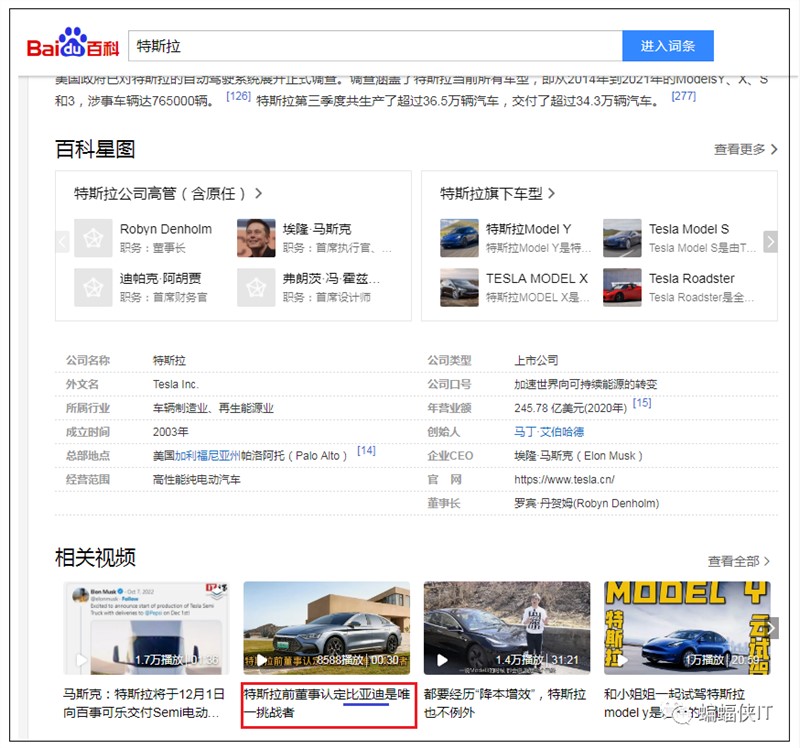The image size is (800, 748).
Task: Click the 特斯拉Model Y car thumbnail
Action: [460, 238]
